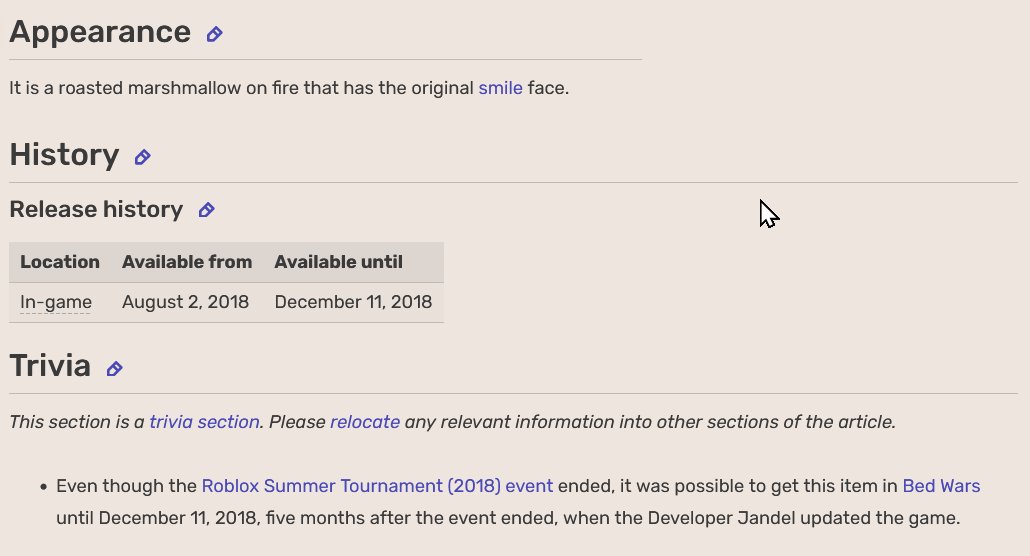This screenshot has height=556, width=1030.
Task: Click the edit pencil next to Trivia heading
Action: click(x=114, y=369)
